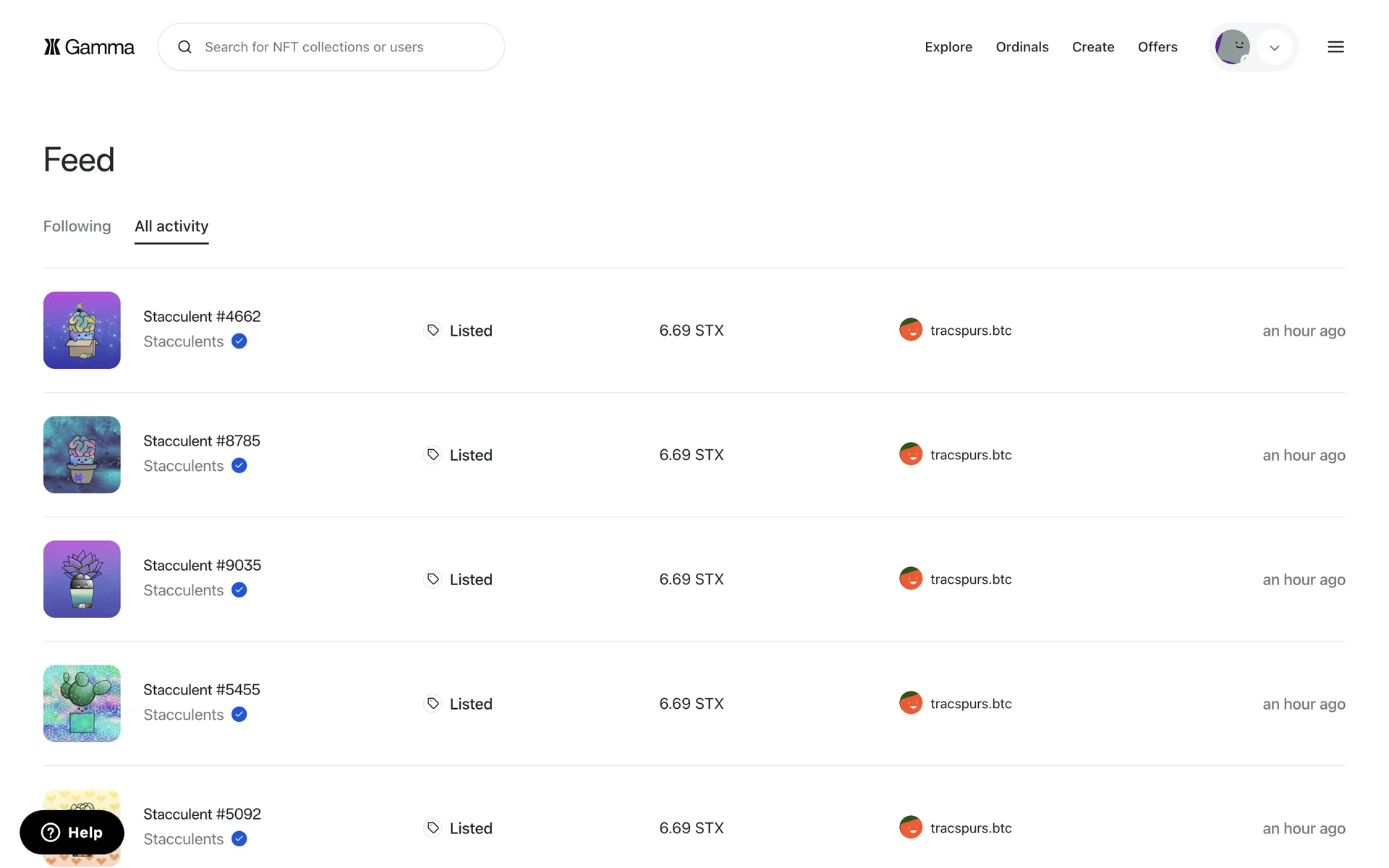Open the Create page
Viewport: 1389px width, 868px height.
pyautogui.click(x=1092, y=47)
